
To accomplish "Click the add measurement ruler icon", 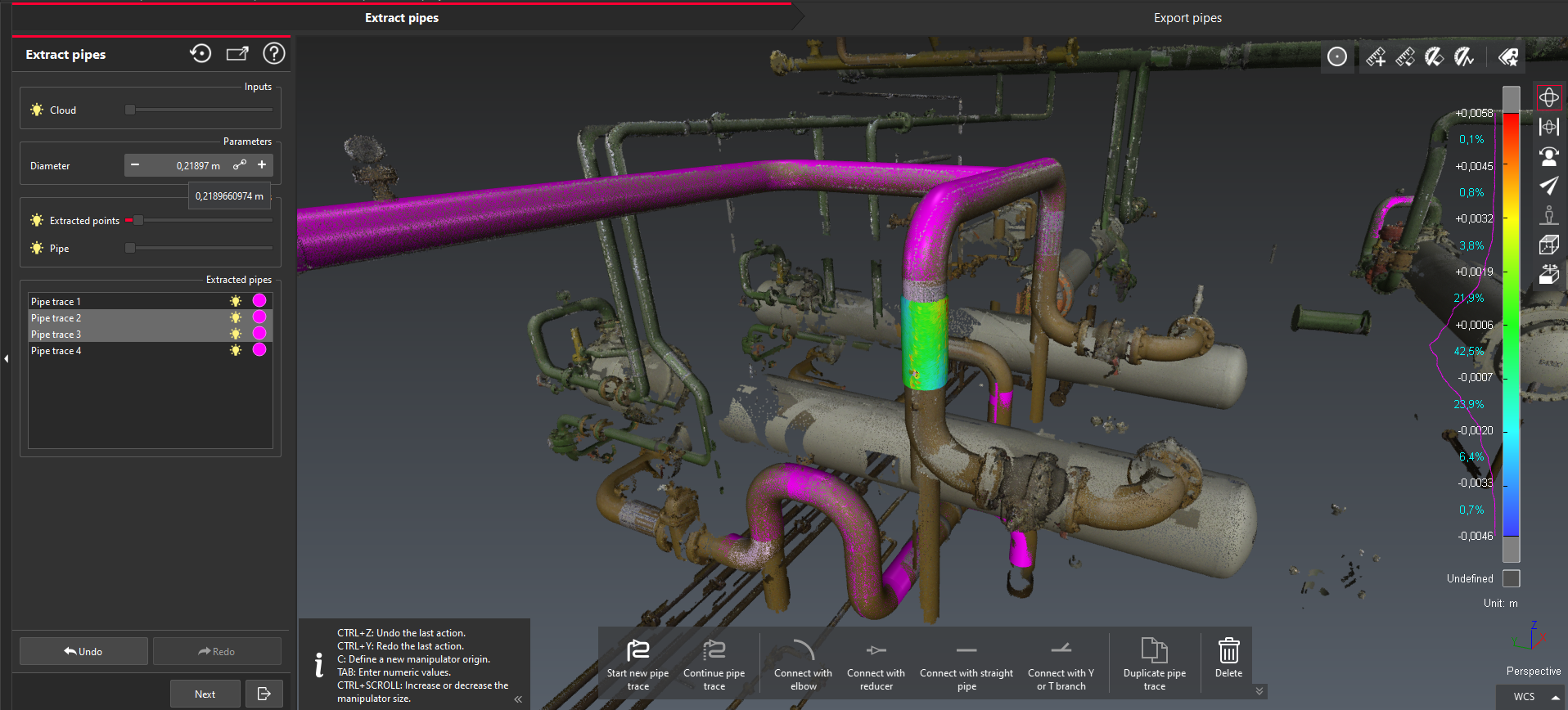I will tap(1376, 56).
